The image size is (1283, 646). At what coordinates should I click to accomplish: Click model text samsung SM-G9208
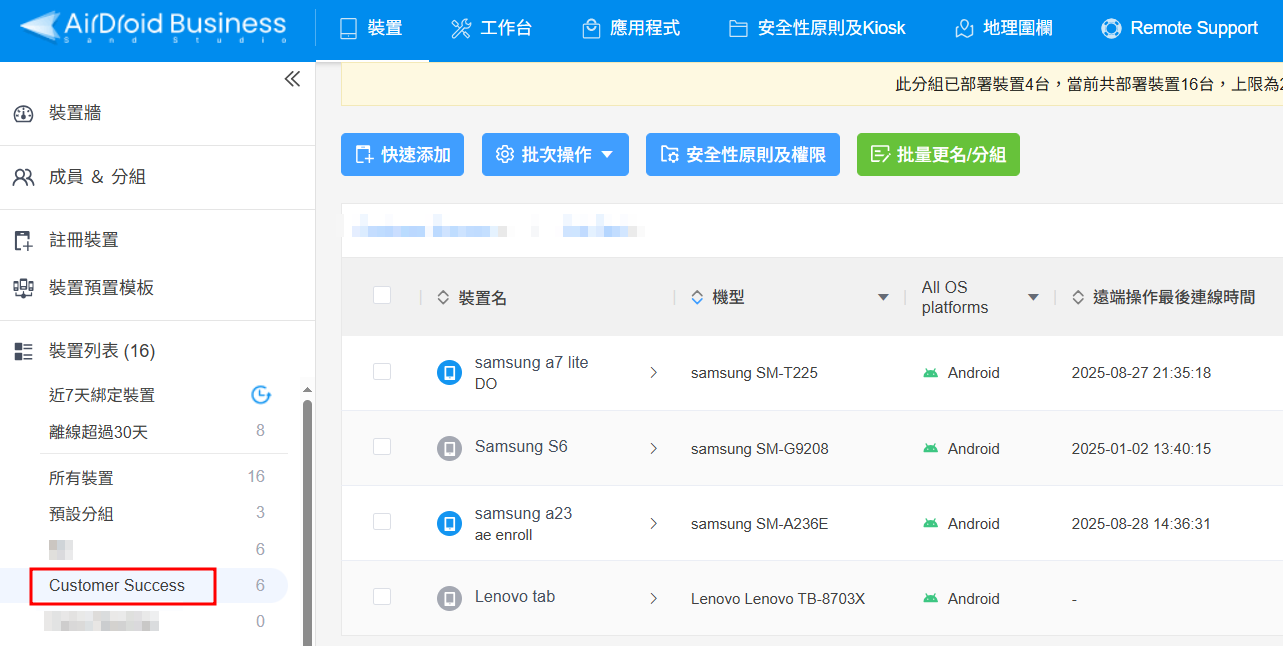(759, 449)
